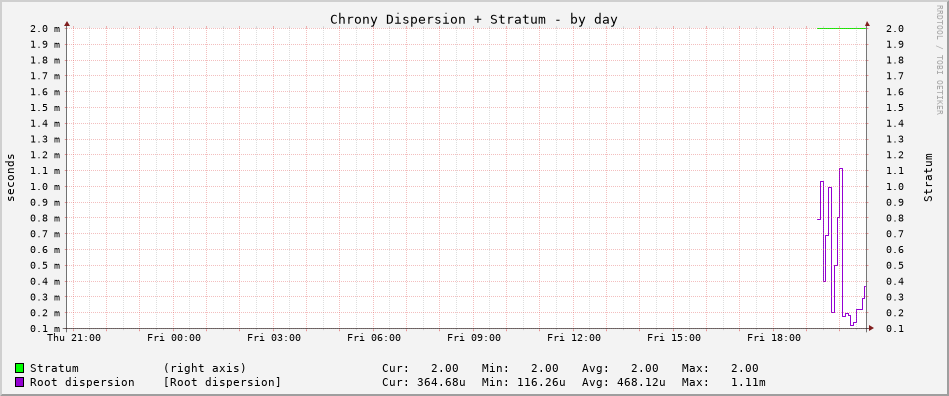Click the vertical "Stratum" right axis title
Viewport: 949px width, 396px height.
click(928, 177)
